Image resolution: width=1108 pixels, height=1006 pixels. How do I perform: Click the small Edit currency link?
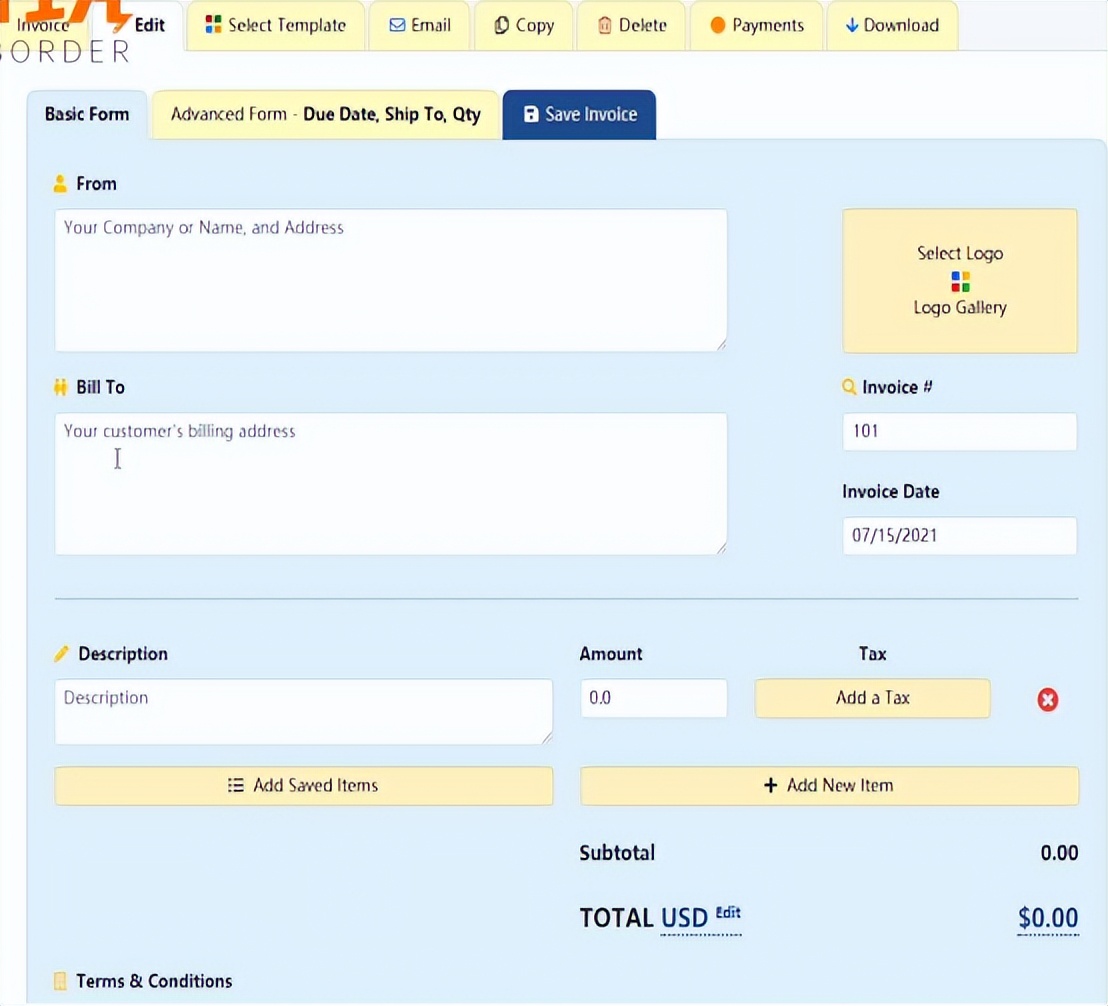click(x=728, y=912)
